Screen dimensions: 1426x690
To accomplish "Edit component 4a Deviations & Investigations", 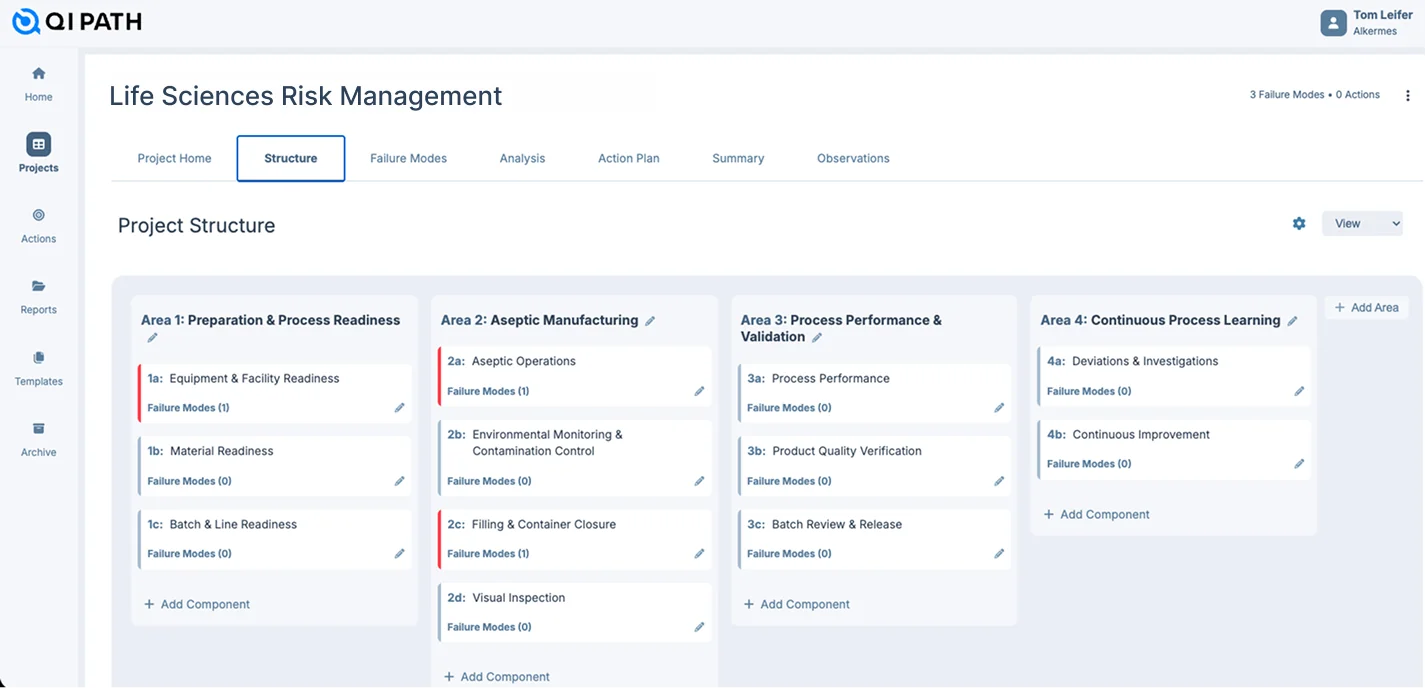I will click(1299, 391).
